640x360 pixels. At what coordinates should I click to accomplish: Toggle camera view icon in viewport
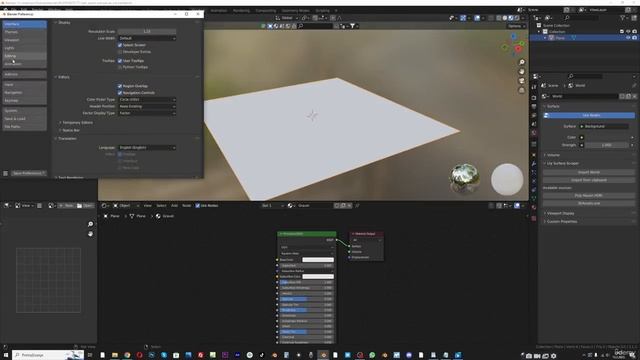(x=522, y=81)
